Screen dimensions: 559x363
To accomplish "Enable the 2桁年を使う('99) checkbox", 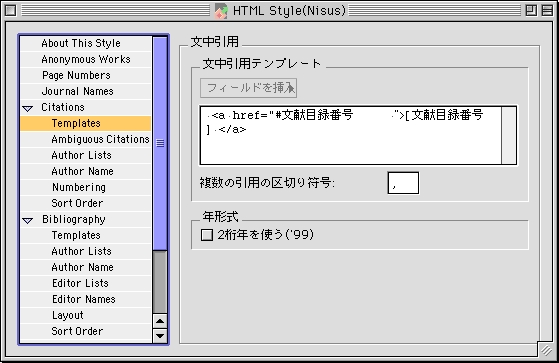I will [x=207, y=235].
